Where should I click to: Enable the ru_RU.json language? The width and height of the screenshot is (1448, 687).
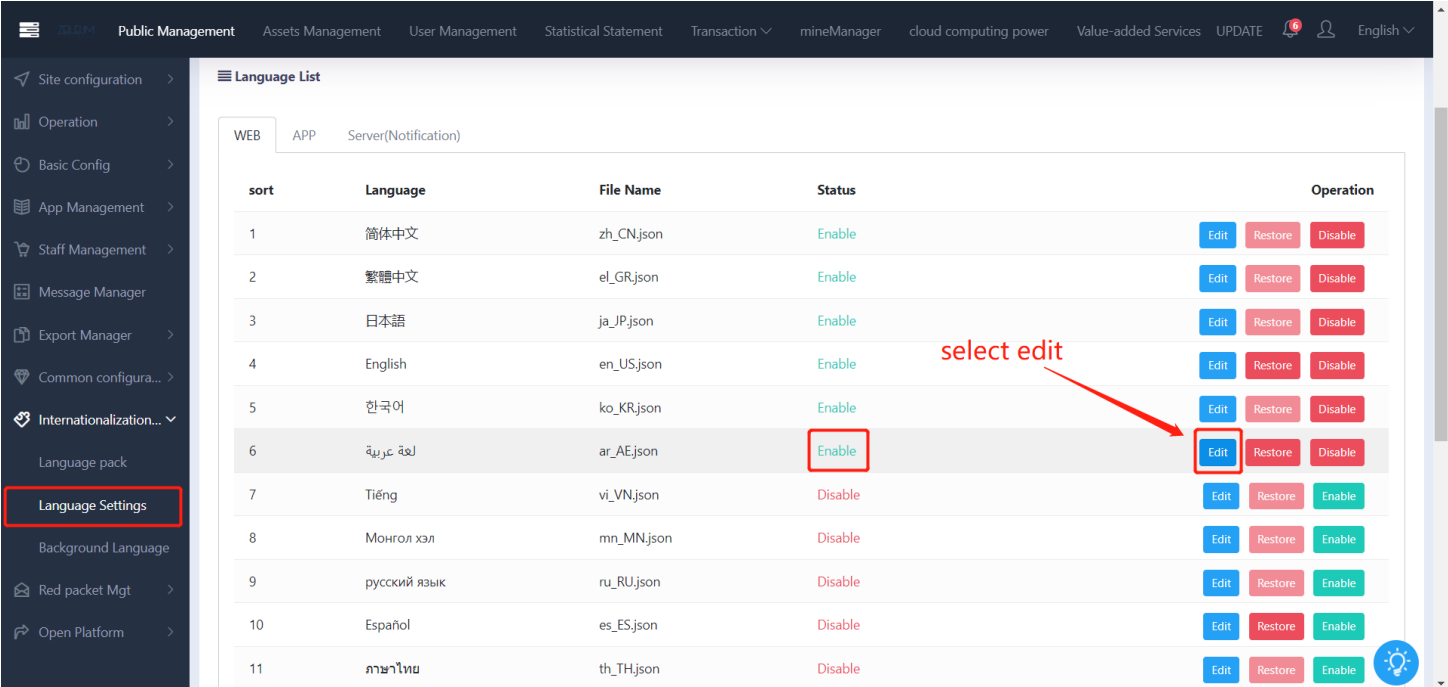pos(1339,583)
